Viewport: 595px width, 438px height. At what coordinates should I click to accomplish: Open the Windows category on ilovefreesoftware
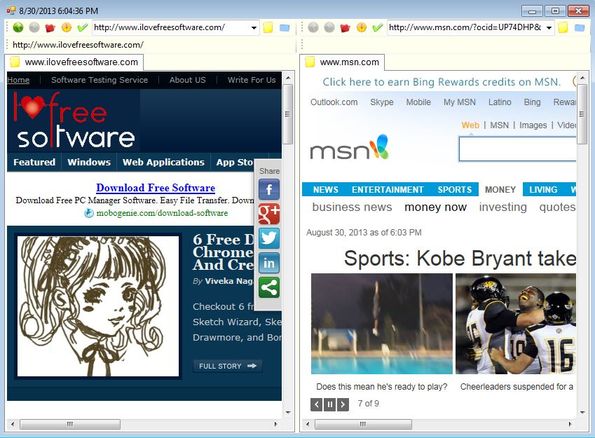click(x=89, y=162)
